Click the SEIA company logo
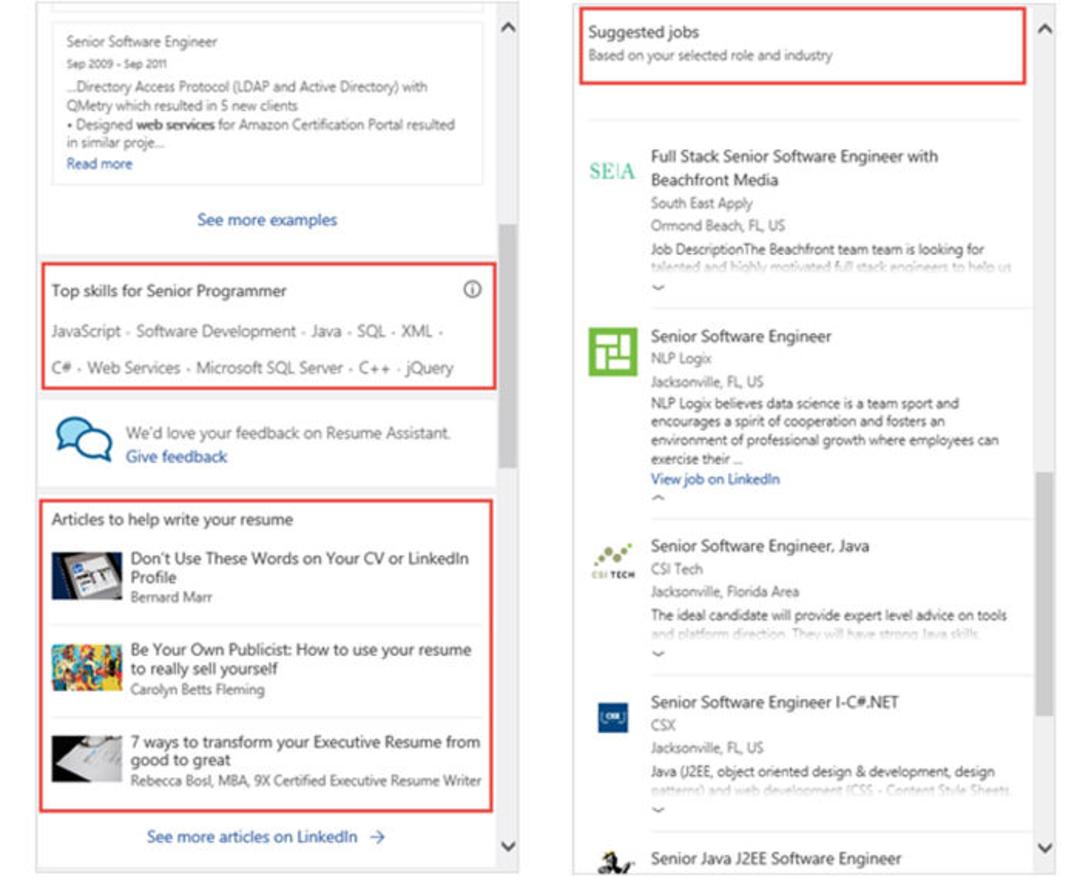The image size is (1080, 878). (x=612, y=171)
